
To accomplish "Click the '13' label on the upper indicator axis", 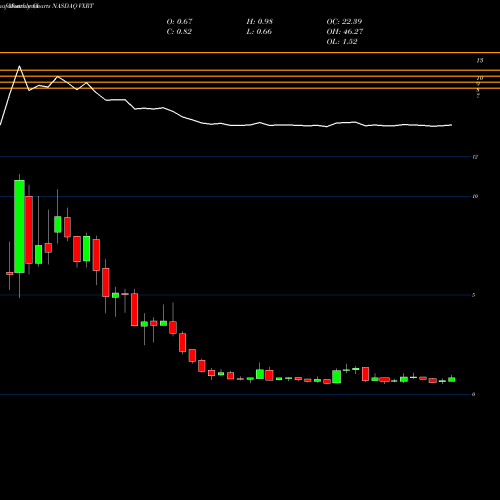I will 480,61.
